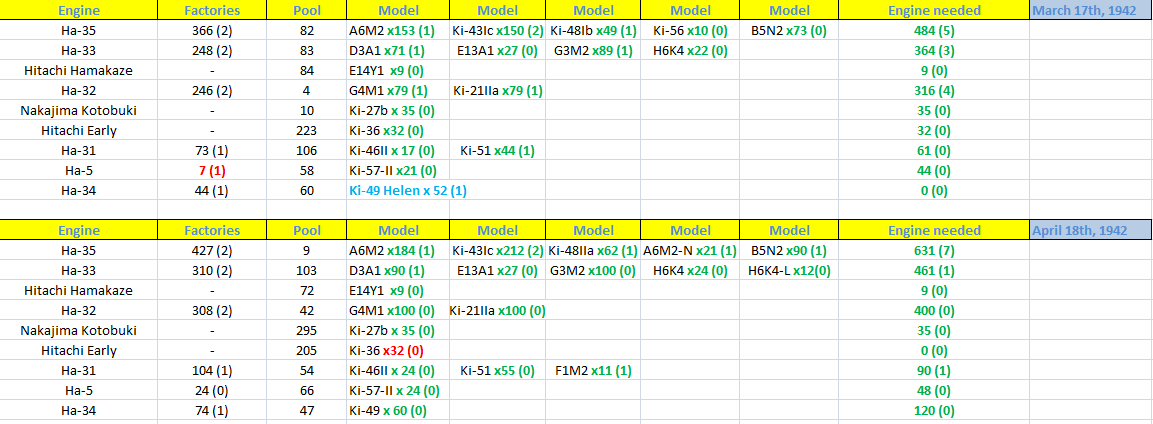Select the 'March 17th, 1942' date cell
Image resolution: width=1153 pixels, height=424 pixels.
coord(1090,11)
